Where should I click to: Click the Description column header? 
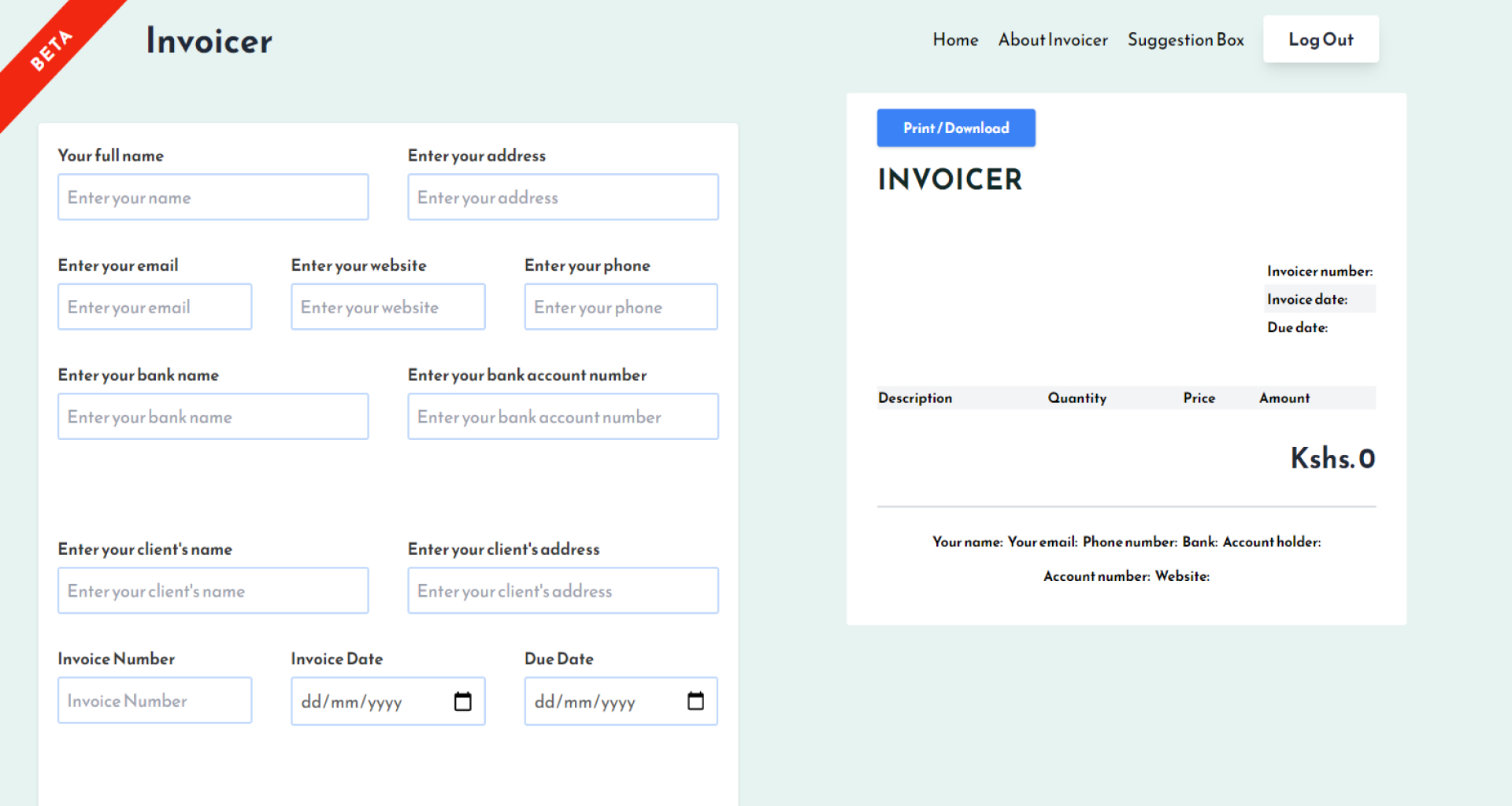915,398
